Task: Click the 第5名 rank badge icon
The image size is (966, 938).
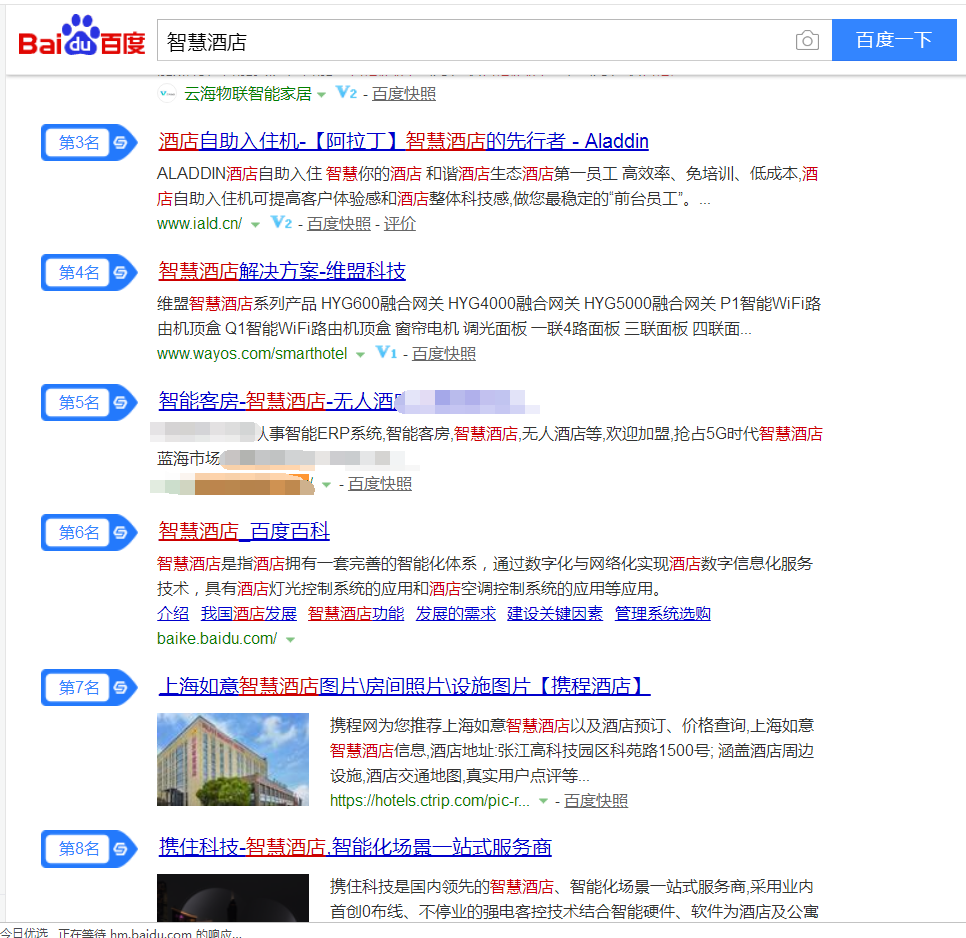Action: (89, 403)
